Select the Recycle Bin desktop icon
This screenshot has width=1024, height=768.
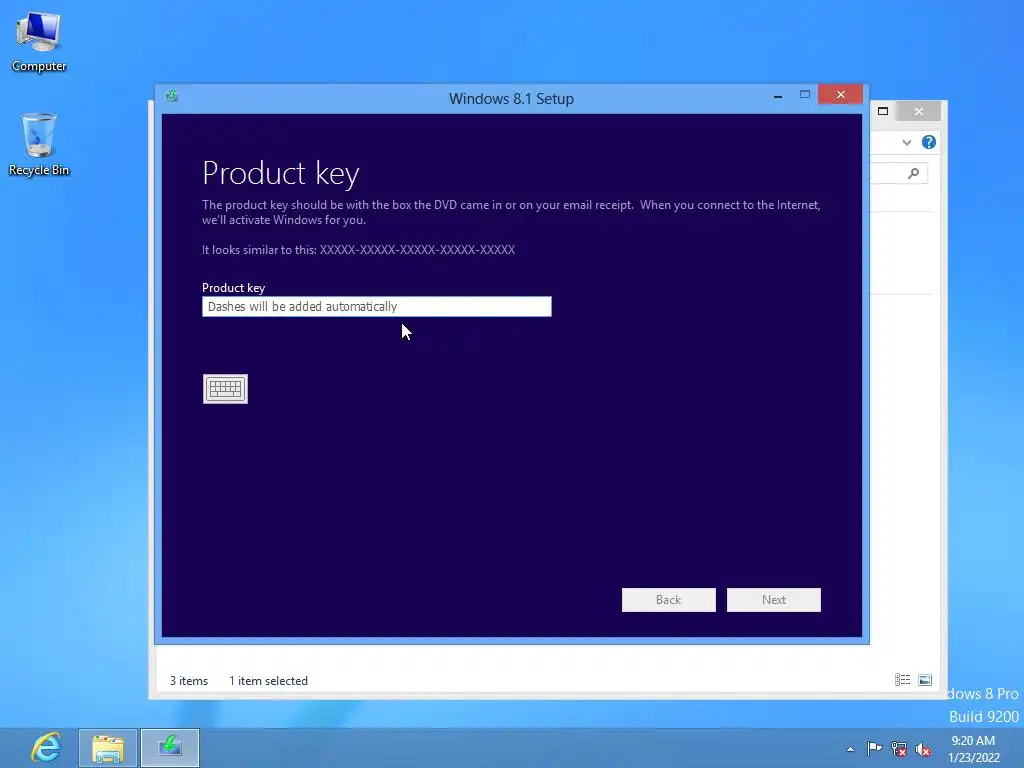(39, 144)
